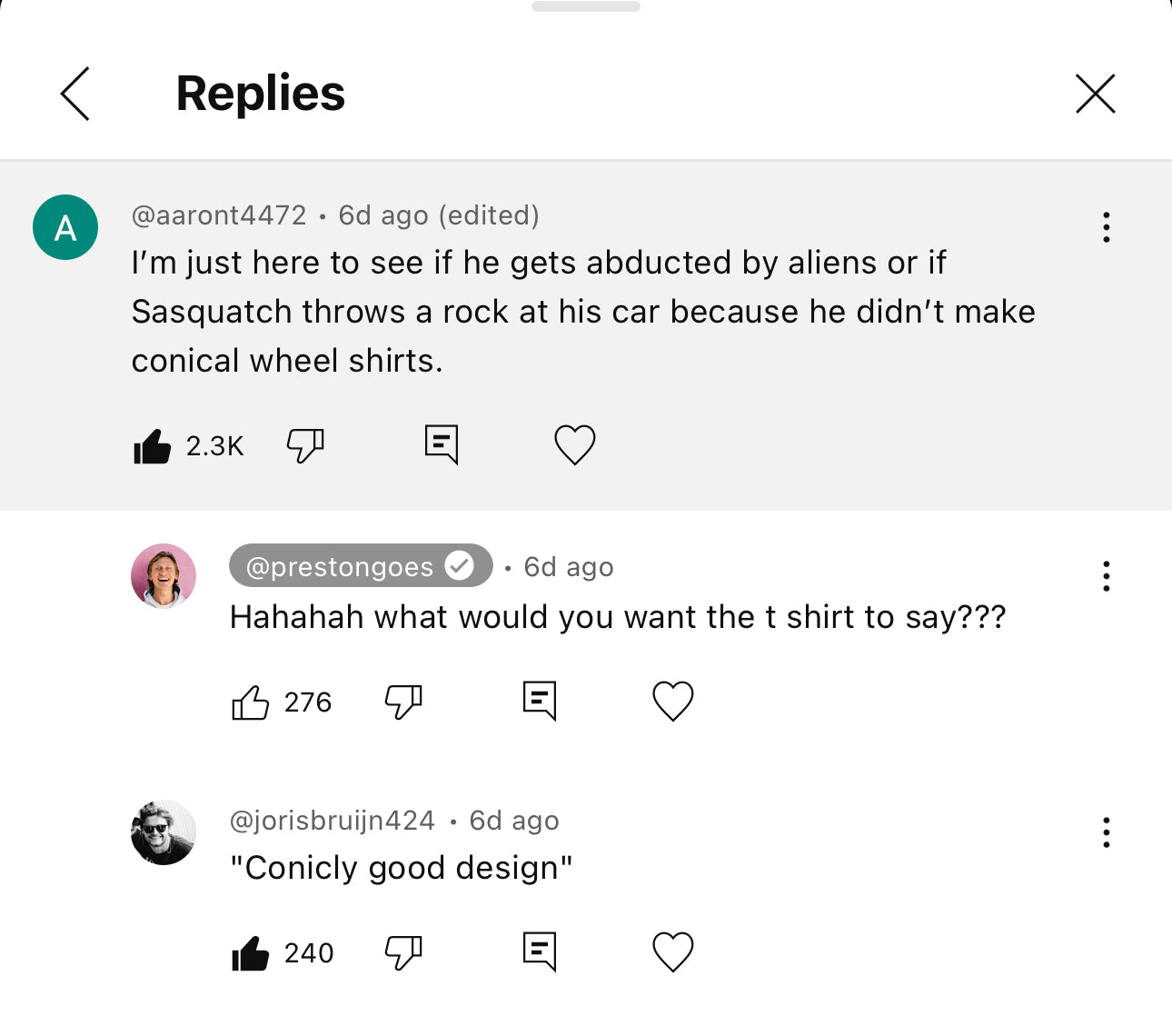Close the Replies panel

[1095, 94]
